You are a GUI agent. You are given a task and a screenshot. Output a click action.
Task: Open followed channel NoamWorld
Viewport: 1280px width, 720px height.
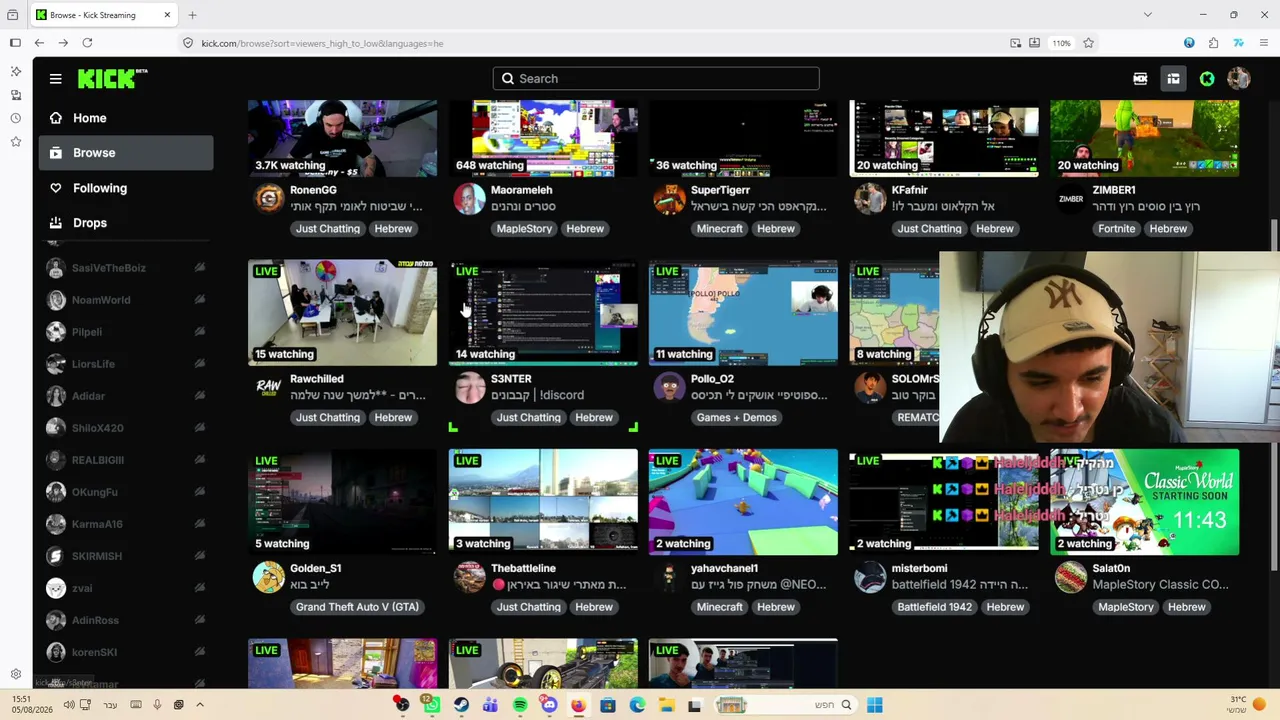click(126, 300)
